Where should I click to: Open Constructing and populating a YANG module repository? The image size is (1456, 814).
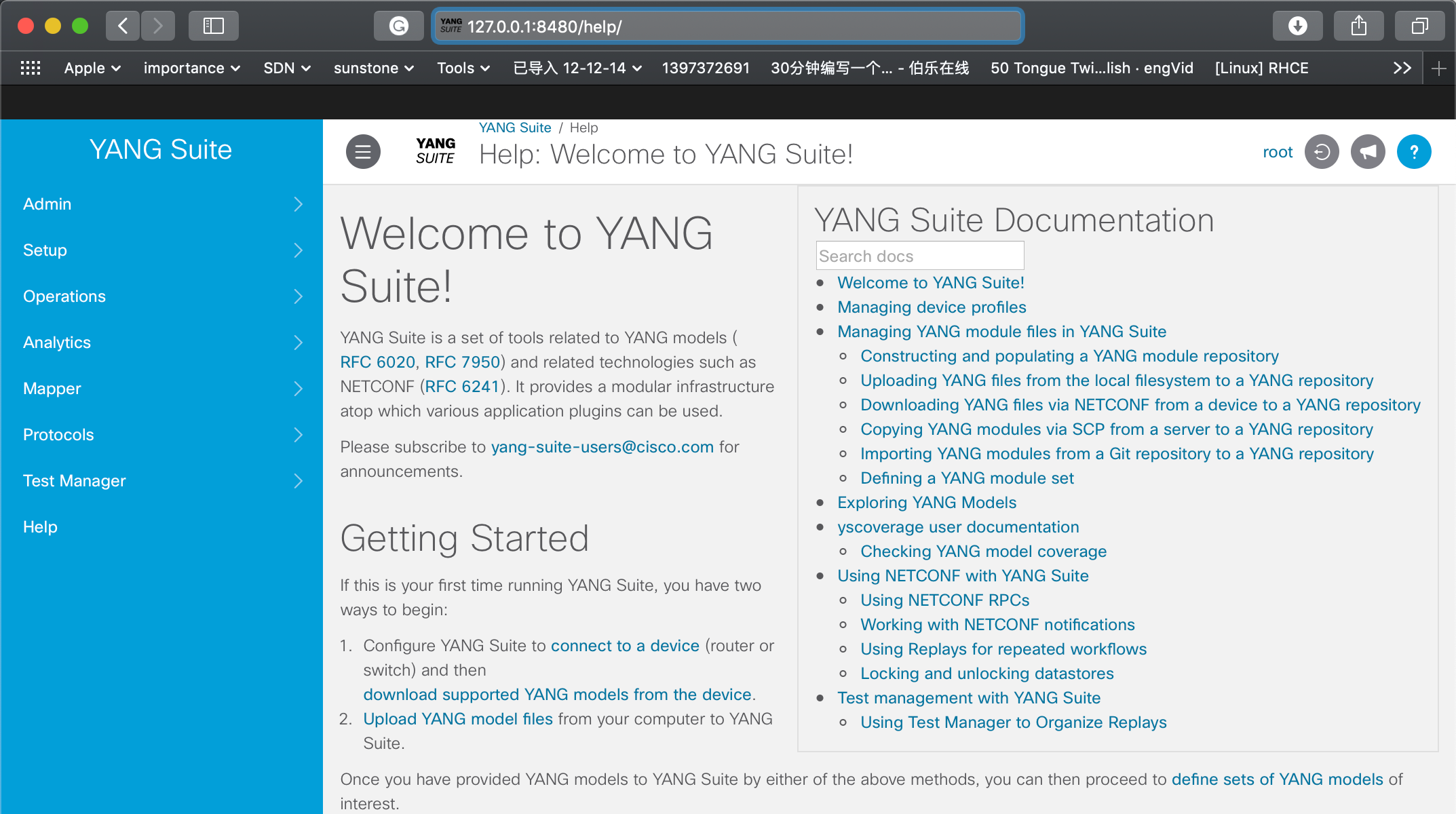pyautogui.click(x=1069, y=356)
